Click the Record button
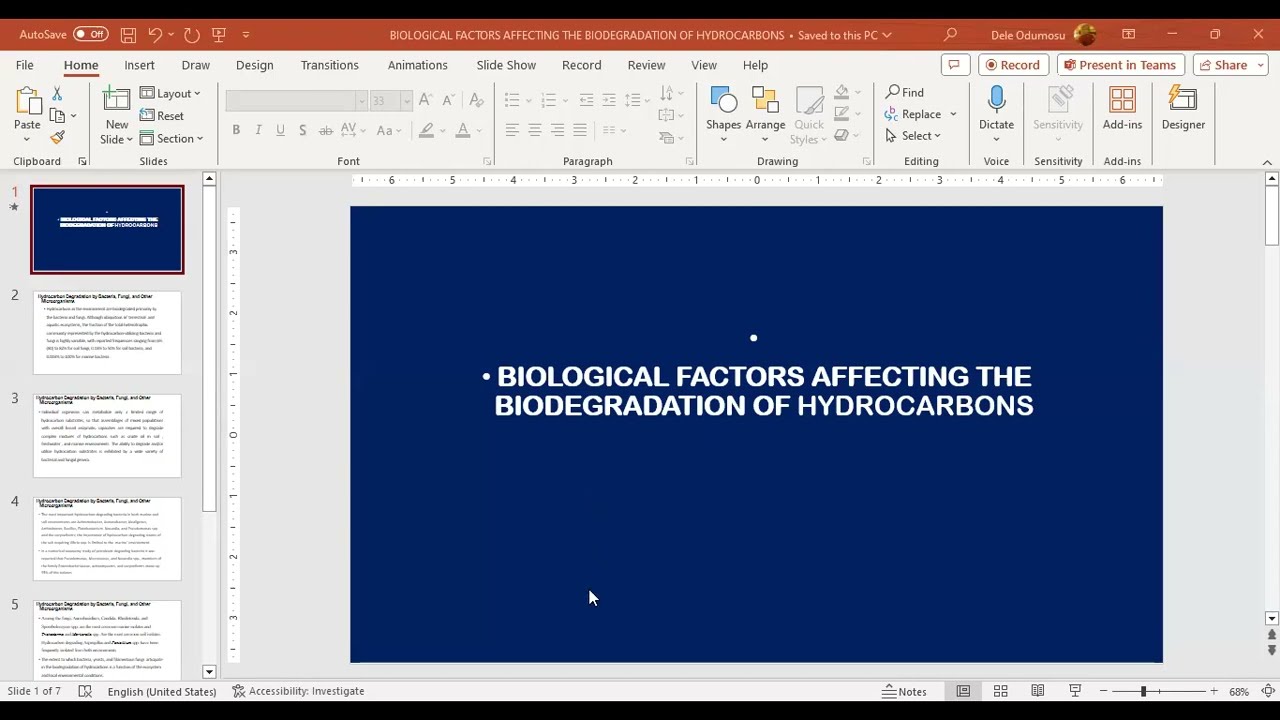 [1012, 65]
